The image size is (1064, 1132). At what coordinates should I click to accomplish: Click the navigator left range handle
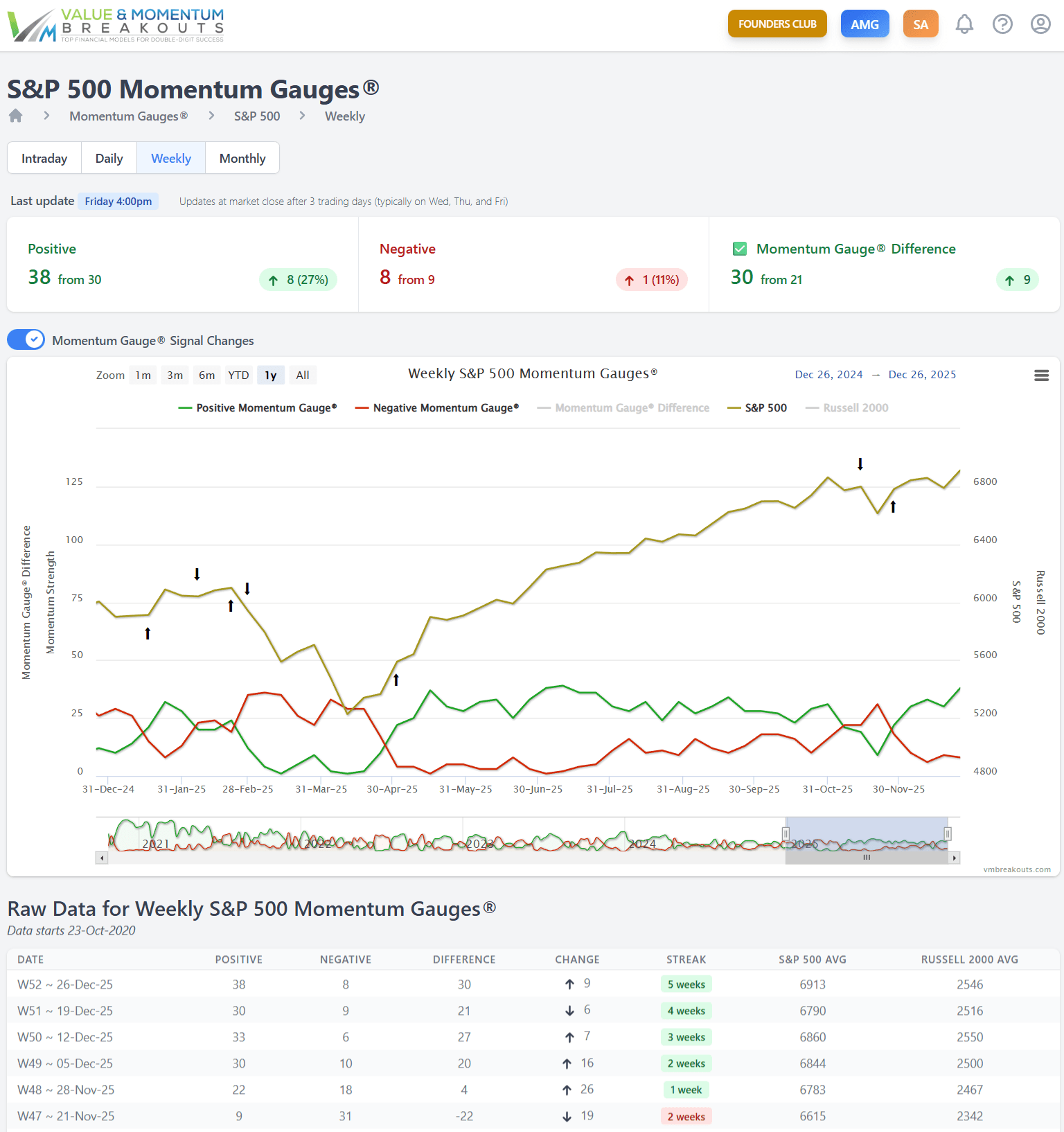tap(786, 833)
